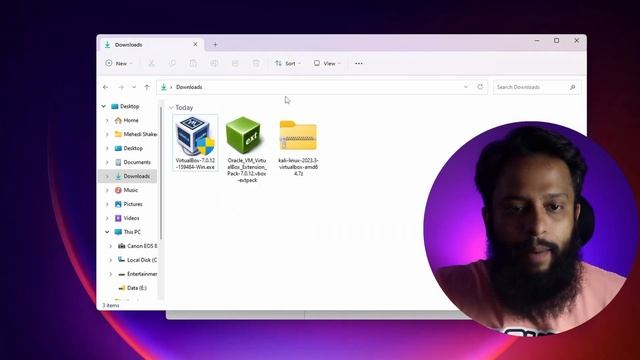Go forward with the right arrow
The image size is (640, 360).
pyautogui.click(x=121, y=87)
